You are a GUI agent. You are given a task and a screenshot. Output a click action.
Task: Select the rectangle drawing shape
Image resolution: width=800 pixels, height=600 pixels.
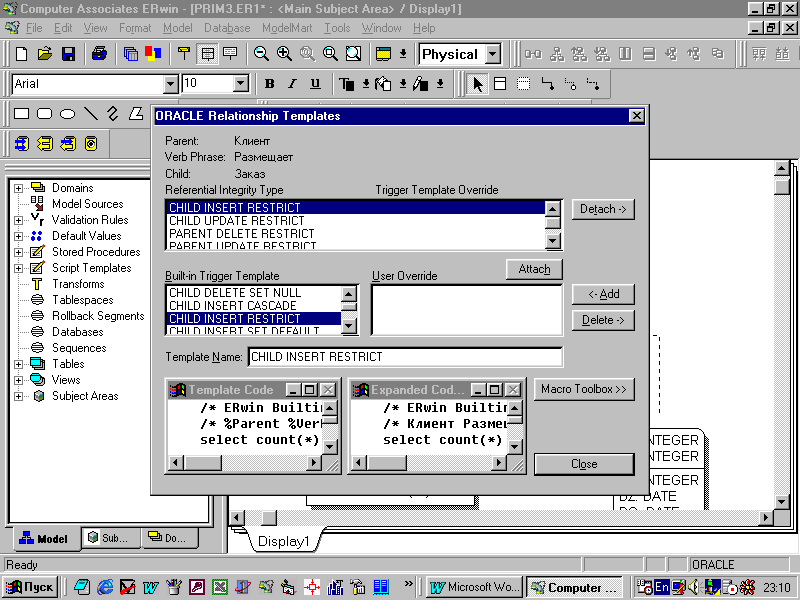21,113
